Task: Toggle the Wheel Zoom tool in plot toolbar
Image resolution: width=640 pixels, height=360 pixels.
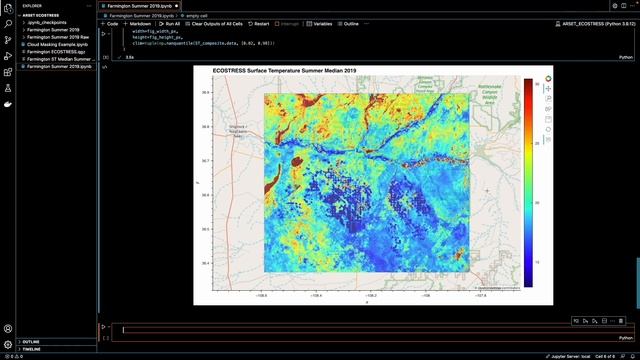Action: click(x=548, y=109)
